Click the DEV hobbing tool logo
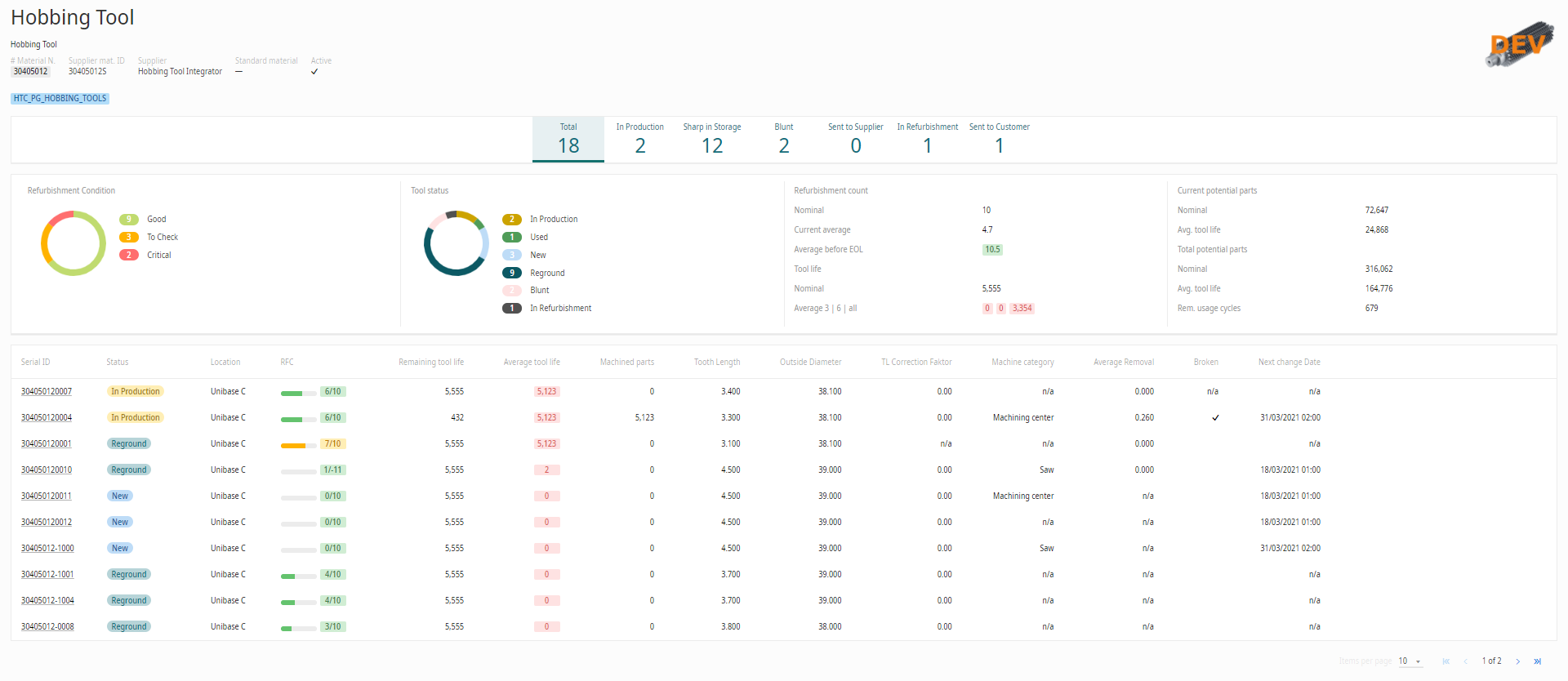The width and height of the screenshot is (1568, 681). pyautogui.click(x=1519, y=44)
